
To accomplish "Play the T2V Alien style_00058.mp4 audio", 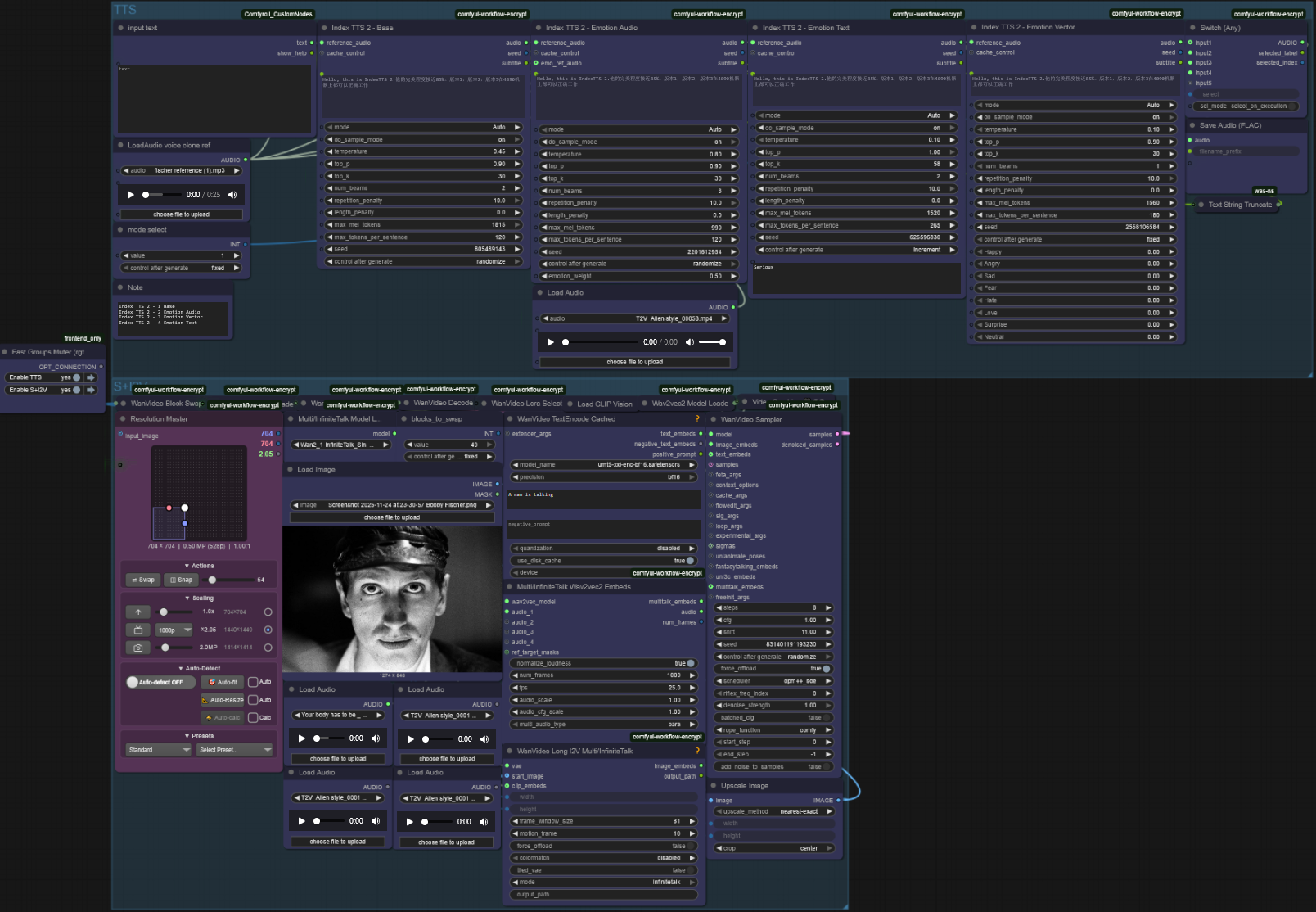I will (550, 342).
